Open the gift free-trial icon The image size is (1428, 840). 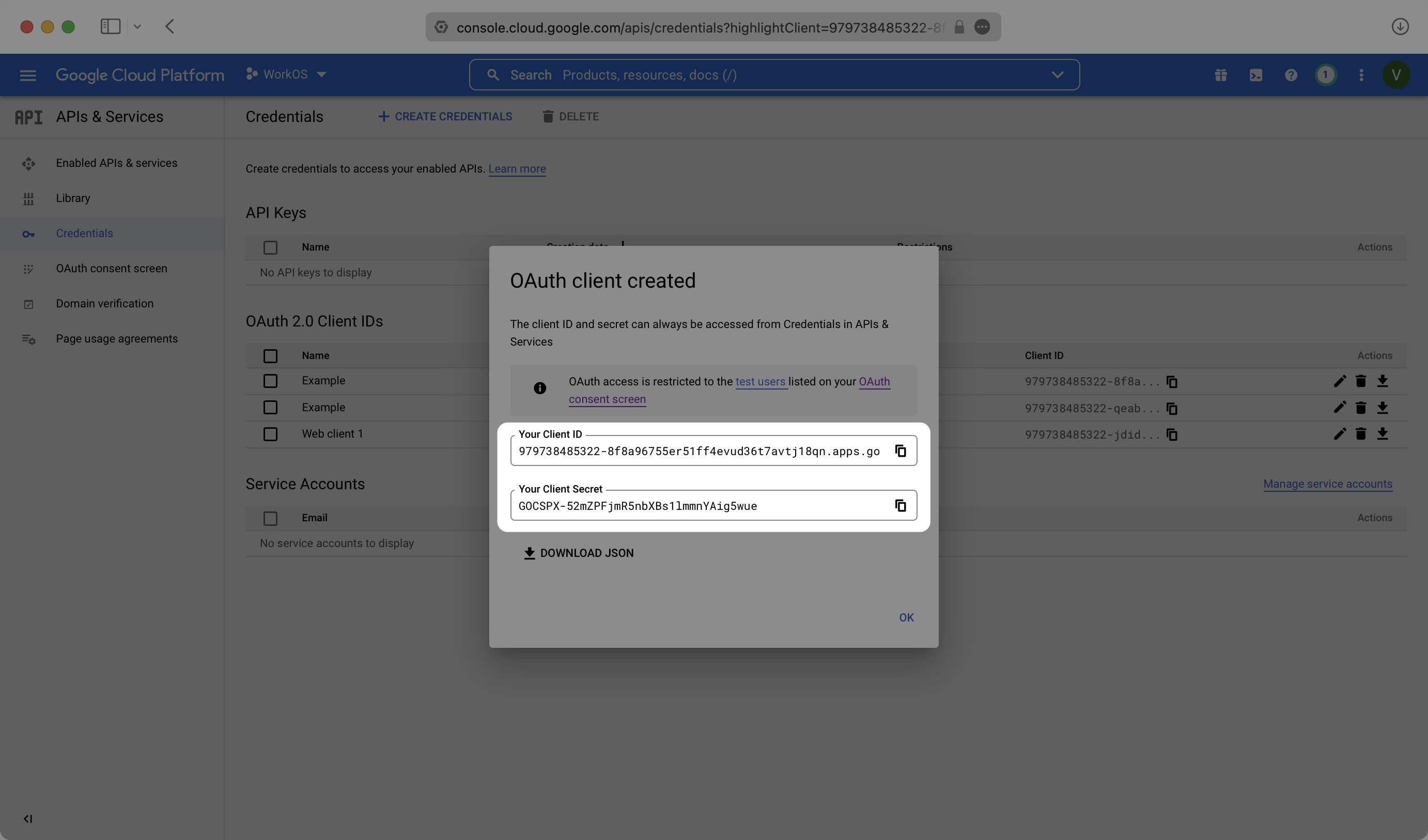click(1221, 75)
